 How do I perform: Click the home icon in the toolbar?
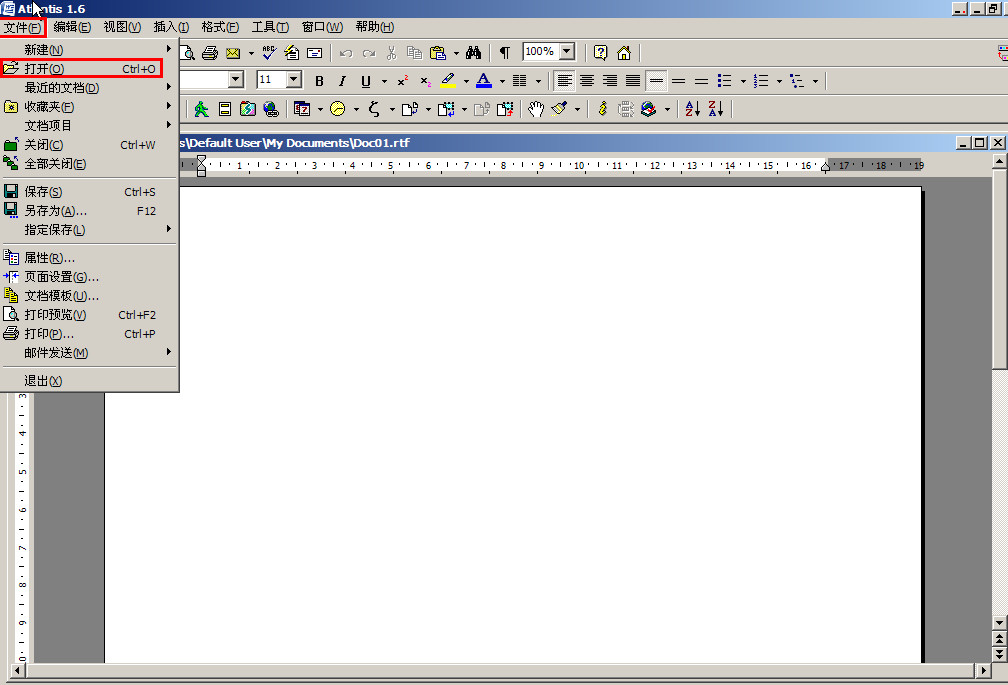tap(624, 53)
